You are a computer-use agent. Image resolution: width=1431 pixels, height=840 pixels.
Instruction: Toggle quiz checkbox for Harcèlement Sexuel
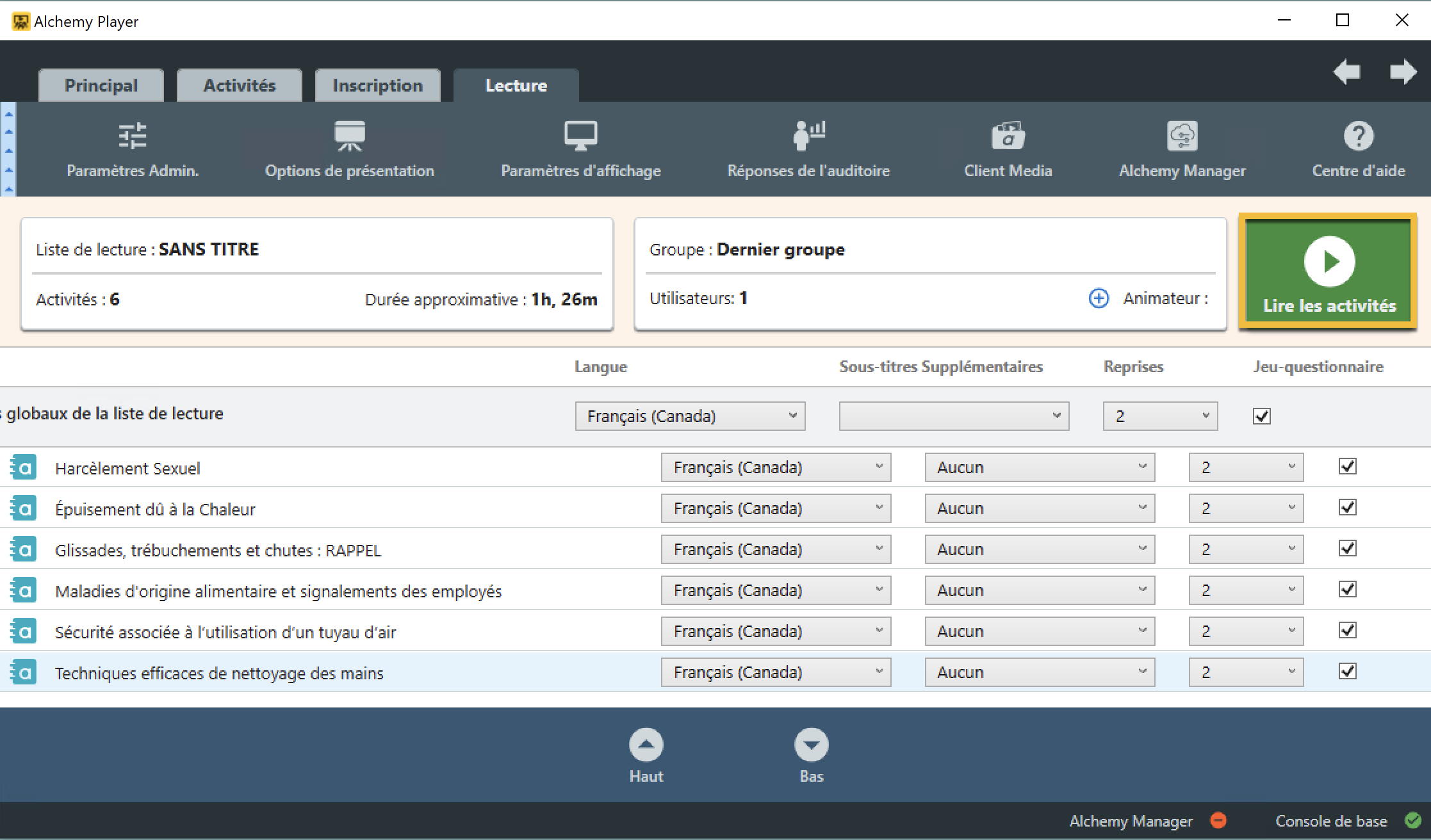(x=1347, y=467)
